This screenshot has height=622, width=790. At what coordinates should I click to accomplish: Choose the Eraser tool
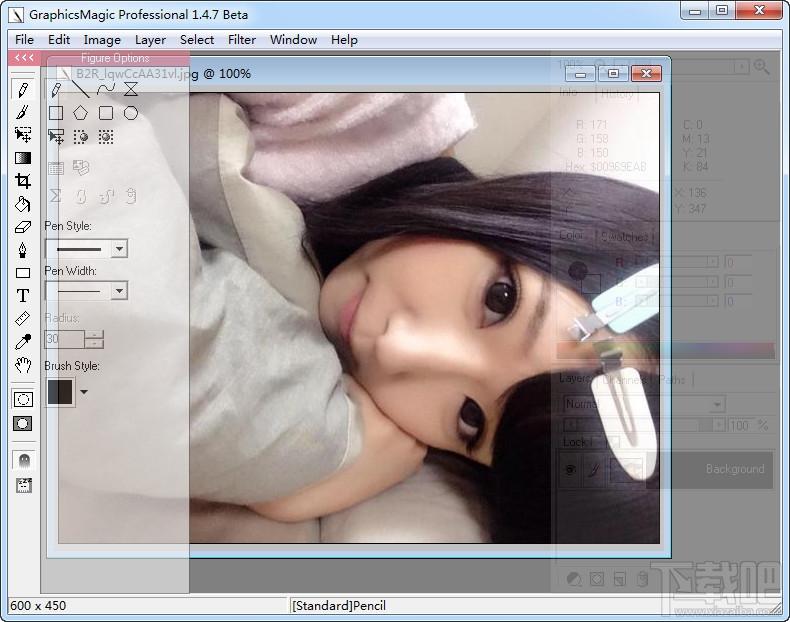coord(23,227)
